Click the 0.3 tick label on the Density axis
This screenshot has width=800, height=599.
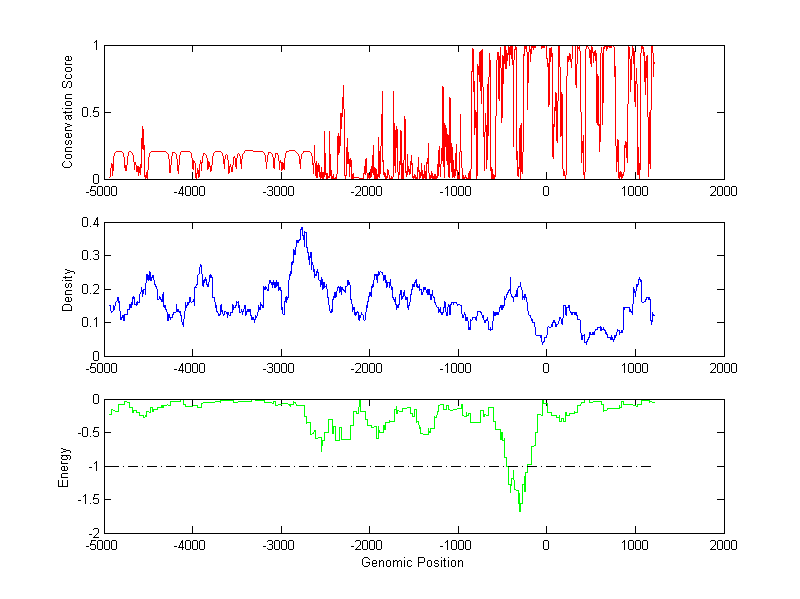89,256
